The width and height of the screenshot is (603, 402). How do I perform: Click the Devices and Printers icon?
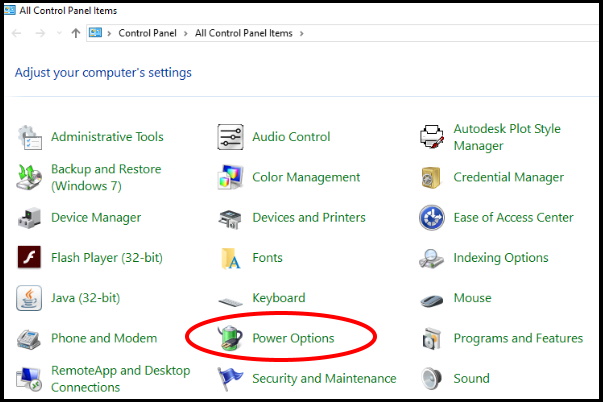[230, 219]
